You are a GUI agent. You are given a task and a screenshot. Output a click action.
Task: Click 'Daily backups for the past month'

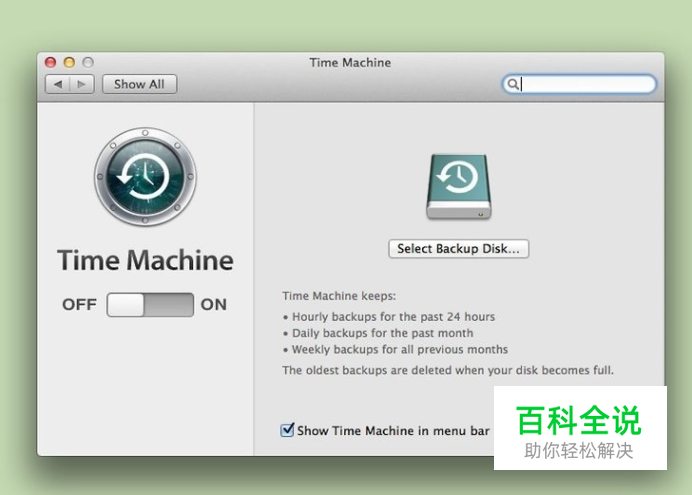click(x=383, y=333)
